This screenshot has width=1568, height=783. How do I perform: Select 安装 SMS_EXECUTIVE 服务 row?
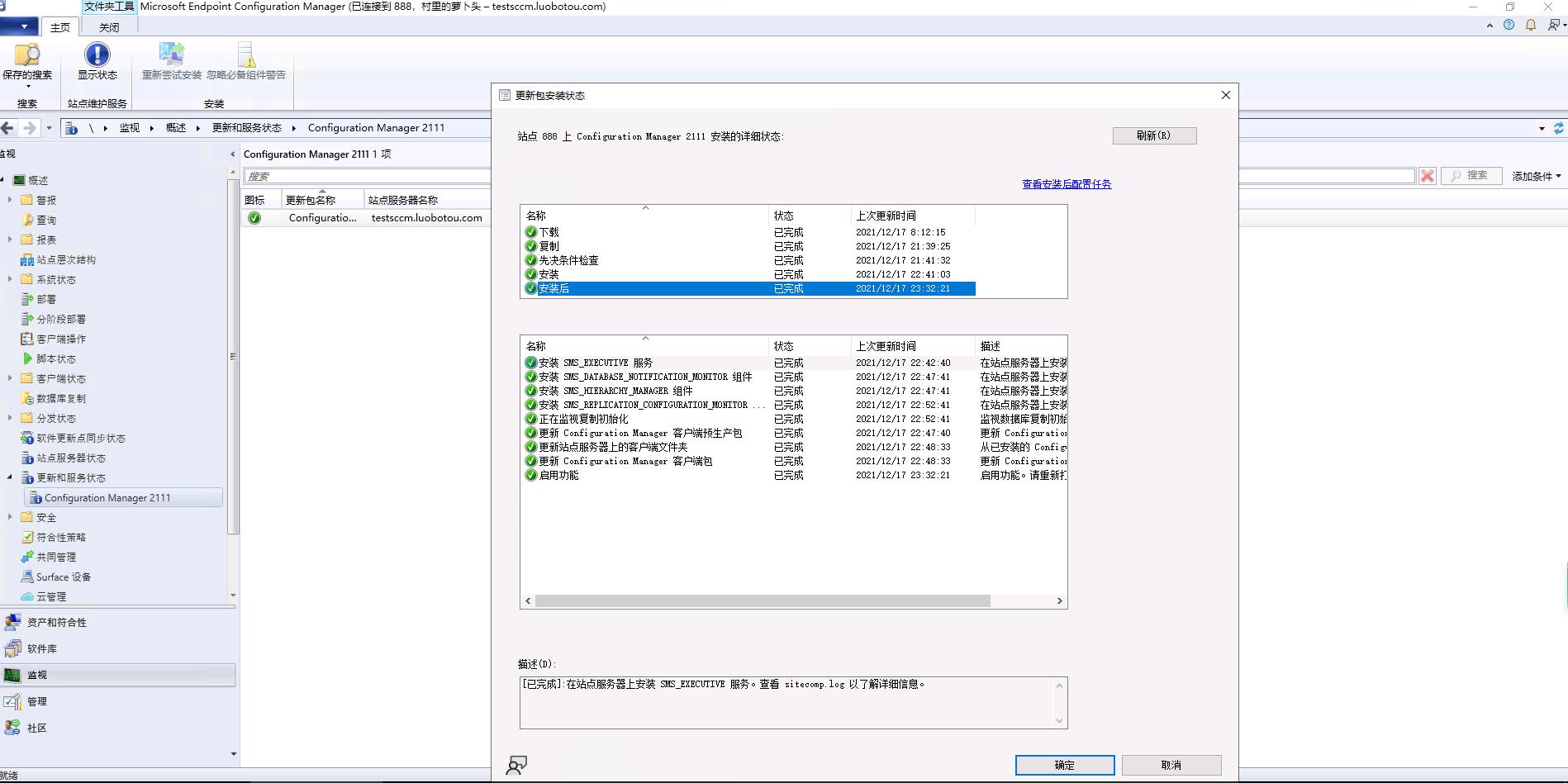point(796,363)
